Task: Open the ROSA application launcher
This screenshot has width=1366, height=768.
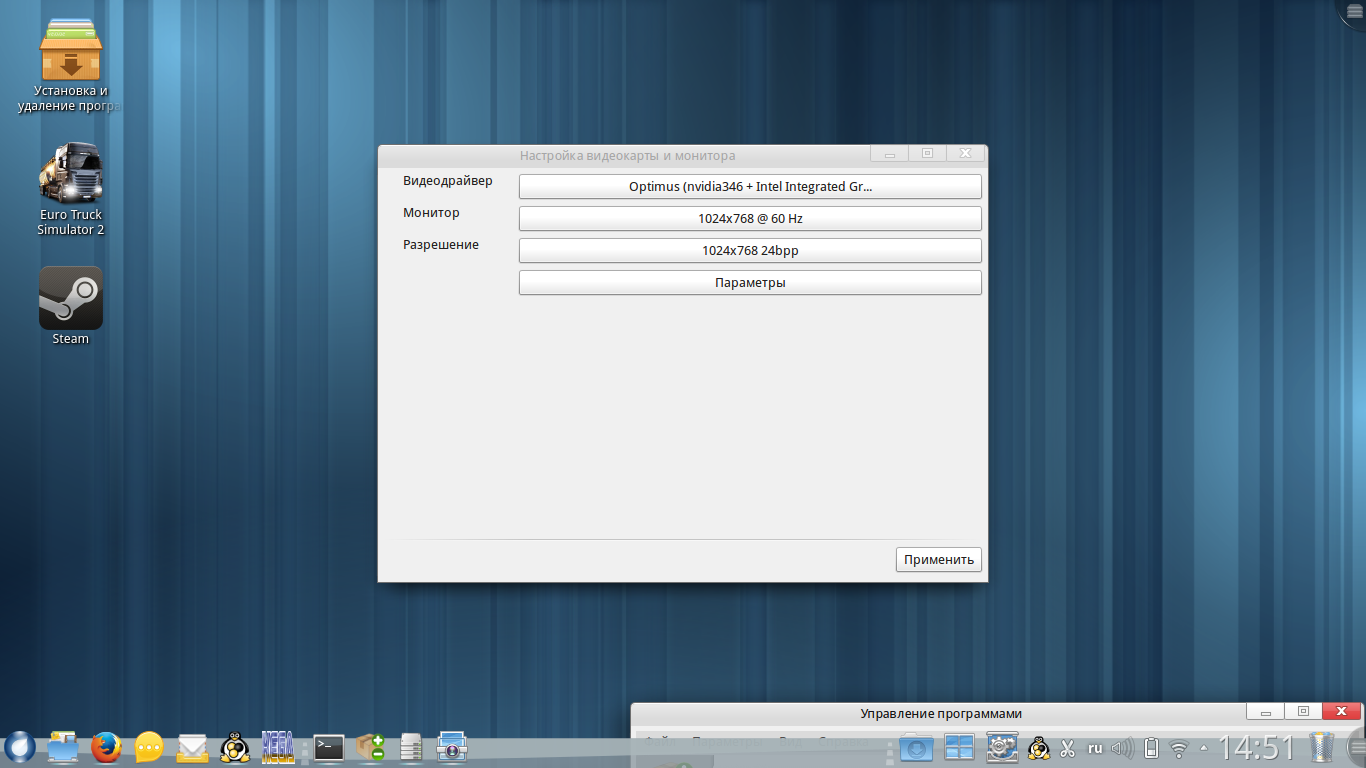Action: pyautogui.click(x=20, y=746)
